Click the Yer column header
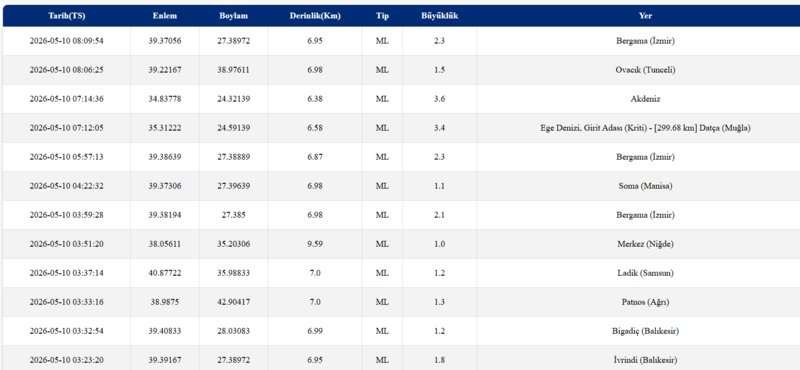The width and height of the screenshot is (800, 370). pos(645,16)
